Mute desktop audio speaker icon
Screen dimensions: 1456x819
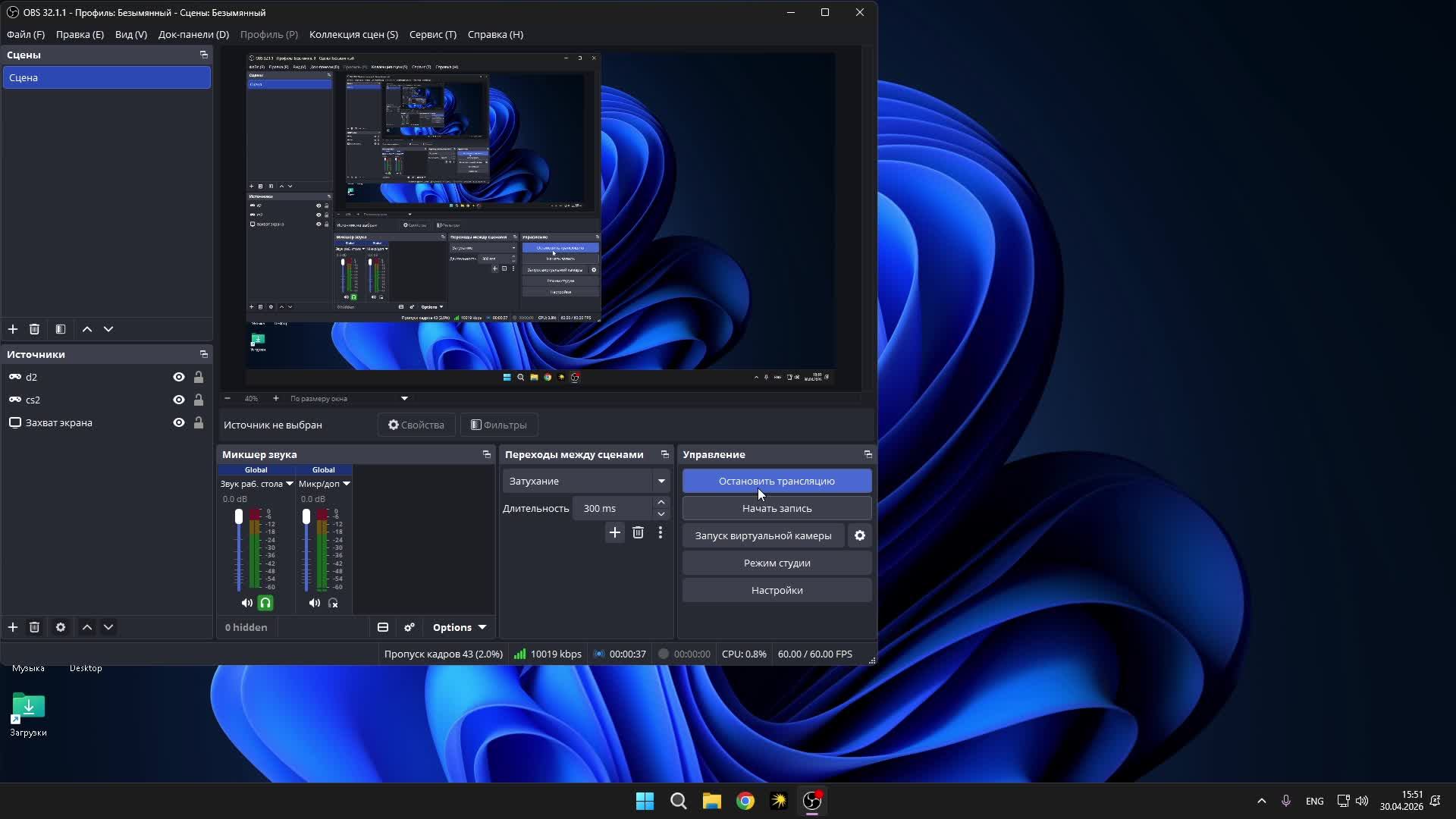pos(247,603)
